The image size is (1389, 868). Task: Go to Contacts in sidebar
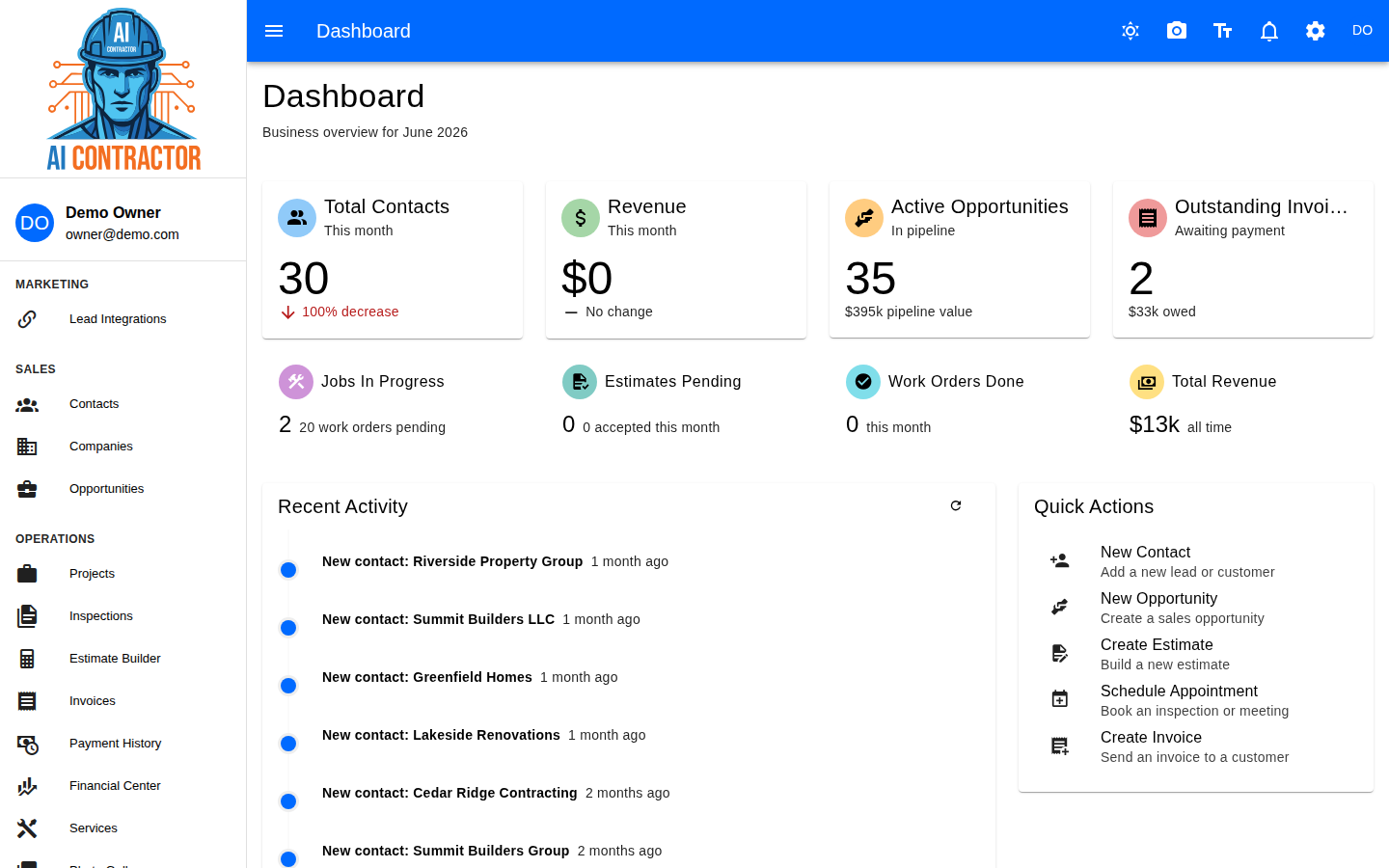[123, 404]
